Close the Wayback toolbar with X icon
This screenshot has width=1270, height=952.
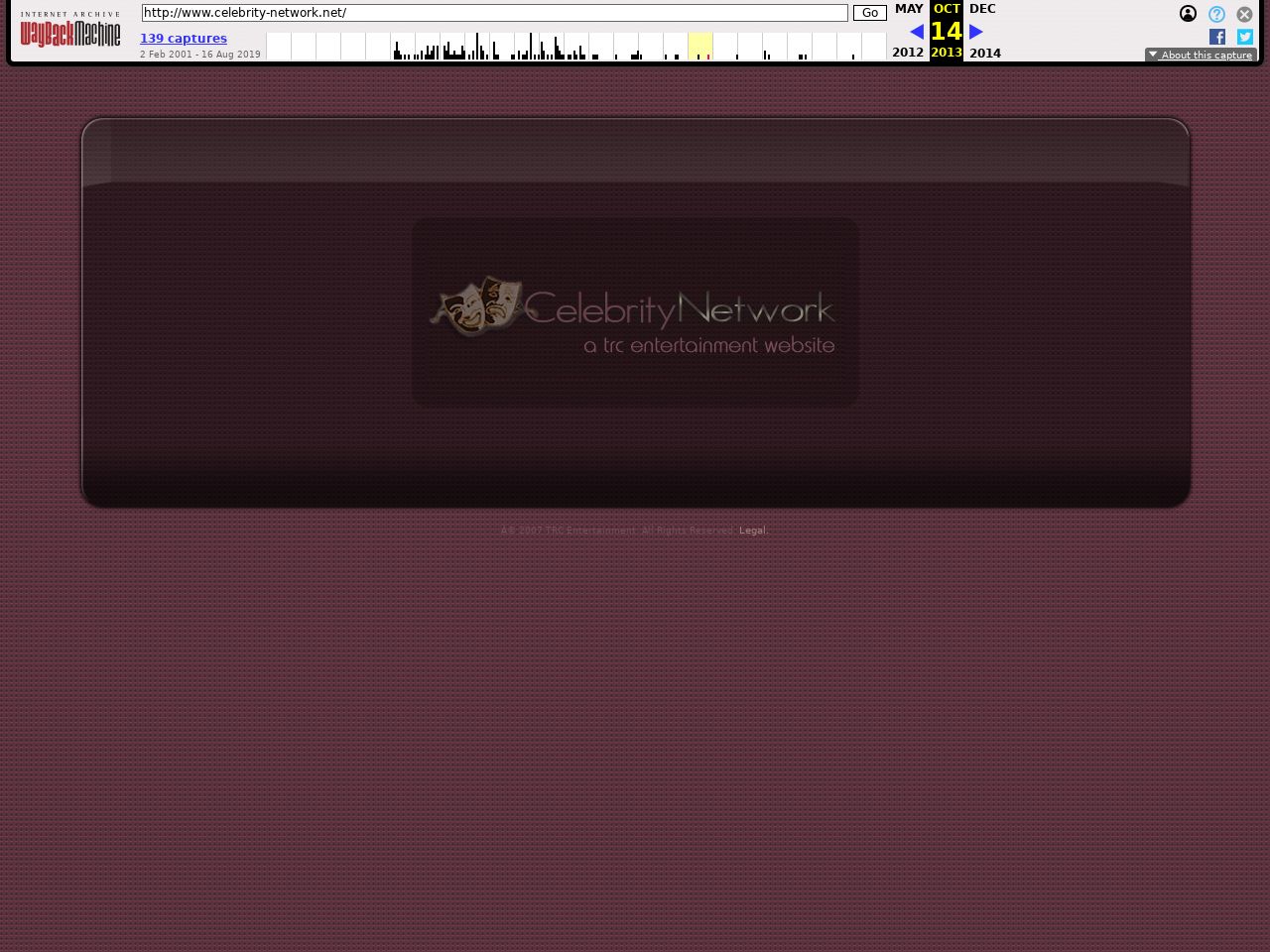pos(1244,14)
